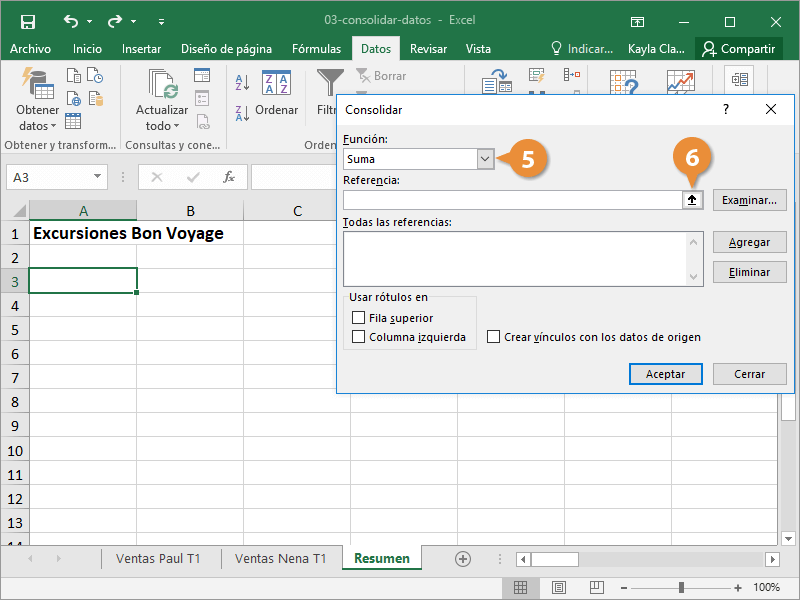Screen dimensions: 800x600
Task: Switch to Page Break Preview icon
Action: (596, 588)
